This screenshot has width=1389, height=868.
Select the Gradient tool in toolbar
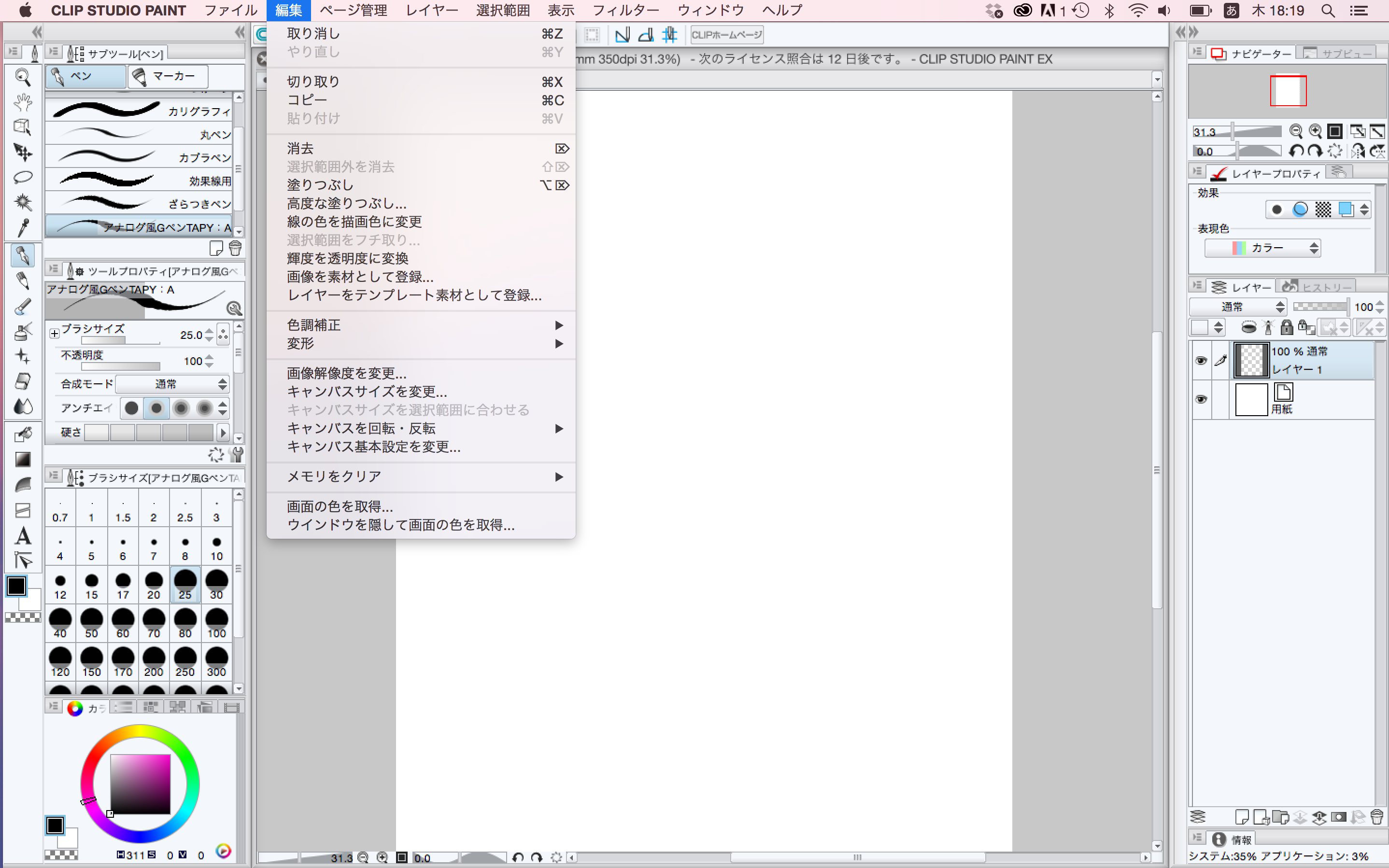pos(23,459)
